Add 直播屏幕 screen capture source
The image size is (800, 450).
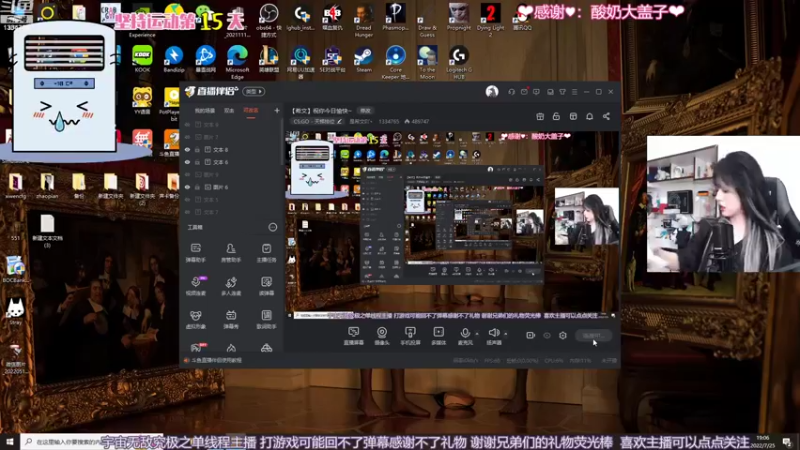pyautogui.click(x=354, y=336)
